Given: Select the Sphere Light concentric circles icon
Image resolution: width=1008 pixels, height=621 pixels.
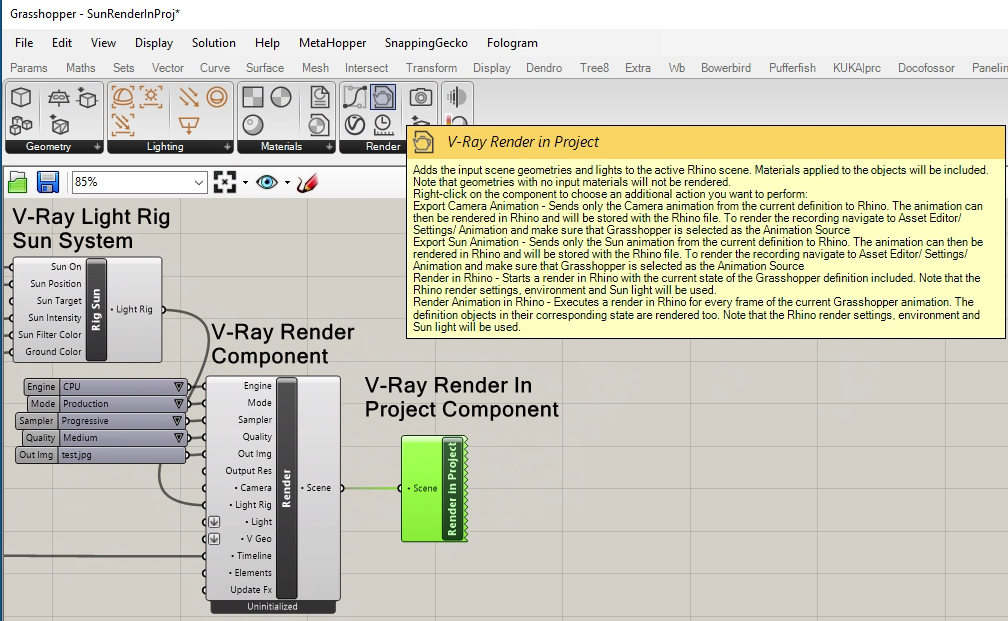Looking at the screenshot, I should coord(217,98).
